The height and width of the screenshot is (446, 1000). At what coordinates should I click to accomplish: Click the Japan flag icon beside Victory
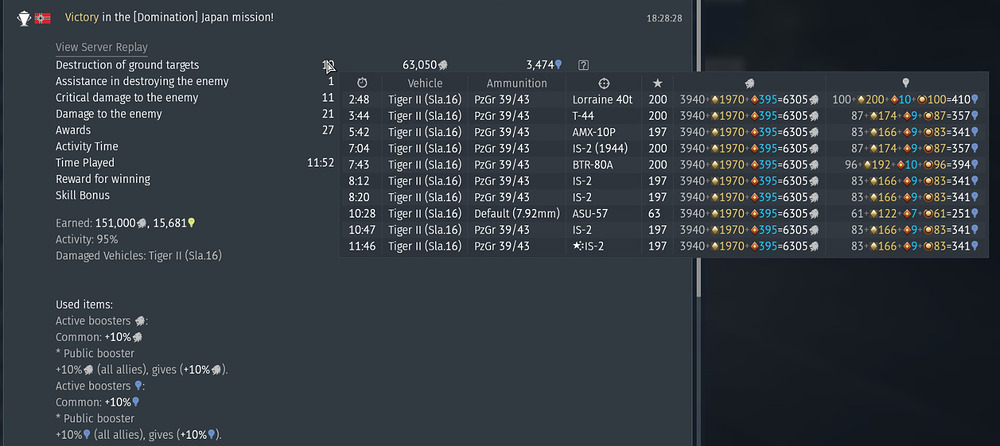43,18
